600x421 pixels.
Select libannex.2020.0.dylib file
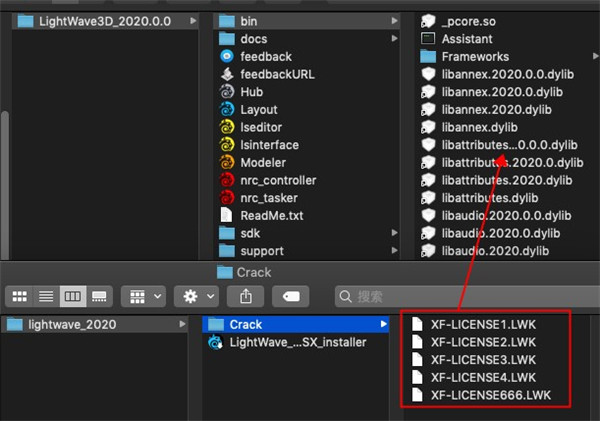tap(492, 92)
